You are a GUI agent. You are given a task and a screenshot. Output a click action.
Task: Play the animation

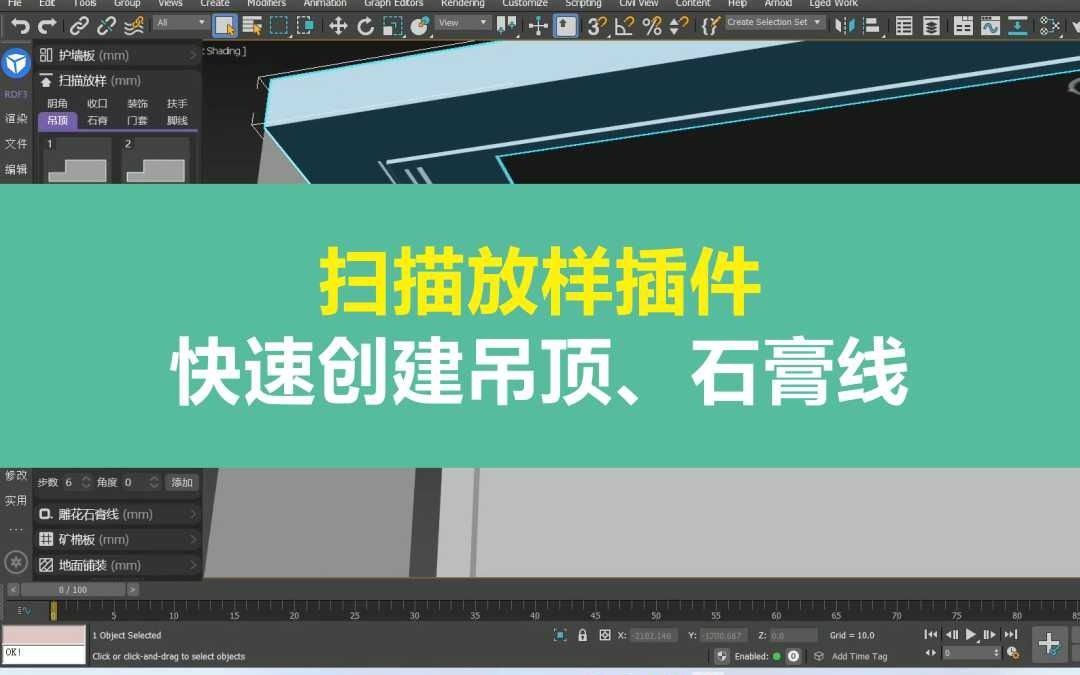click(x=970, y=634)
